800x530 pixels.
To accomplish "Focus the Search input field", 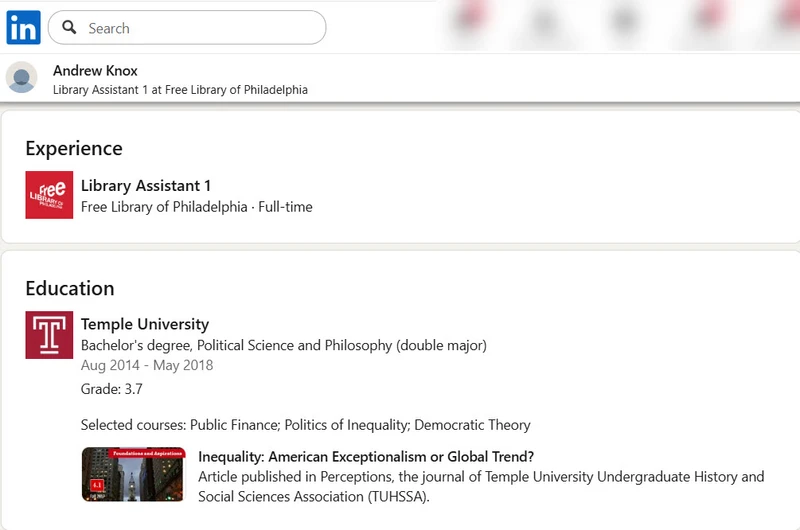I will point(200,28).
